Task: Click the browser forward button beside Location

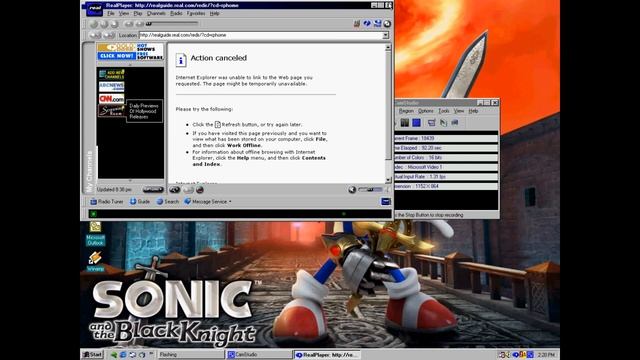Action: [x=109, y=36]
